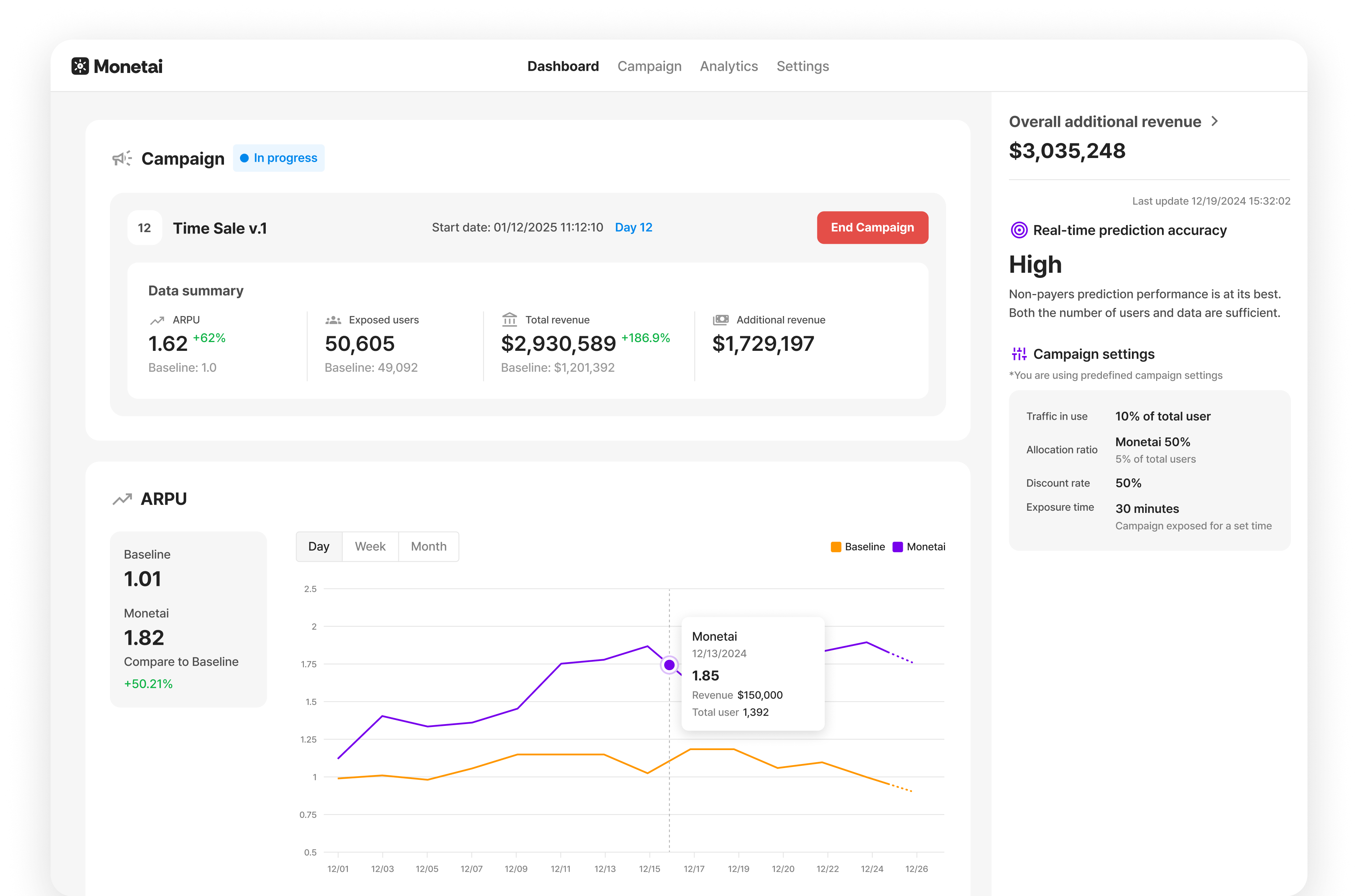The image size is (1357, 896).
Task: Click the additional revenue $1,729,197
Action: (x=763, y=344)
